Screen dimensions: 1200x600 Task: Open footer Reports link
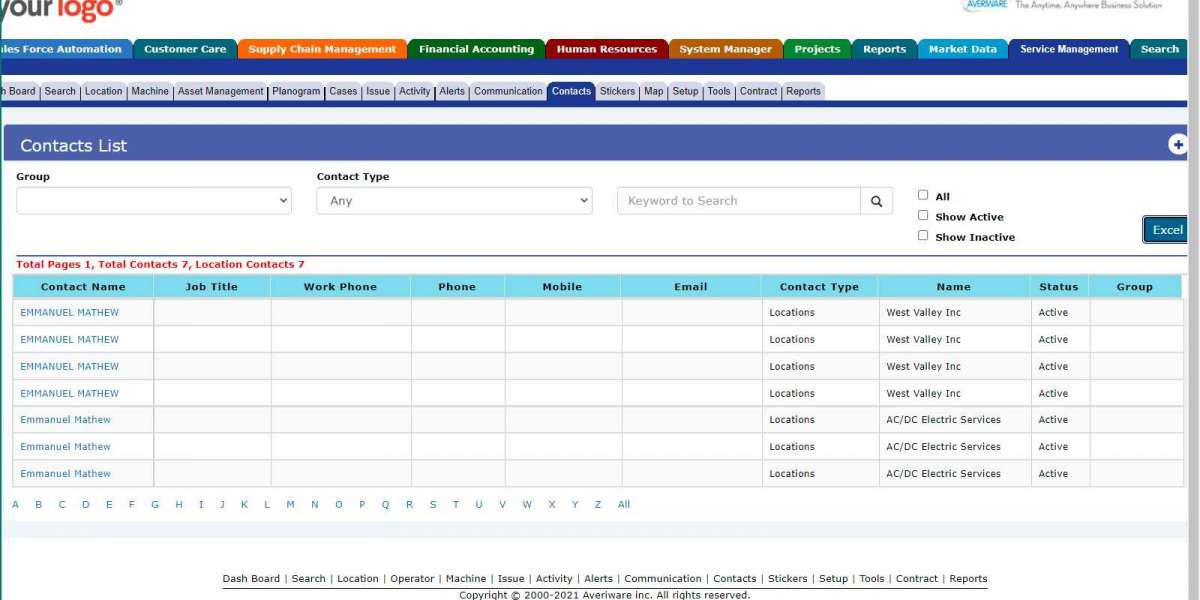pos(968,579)
